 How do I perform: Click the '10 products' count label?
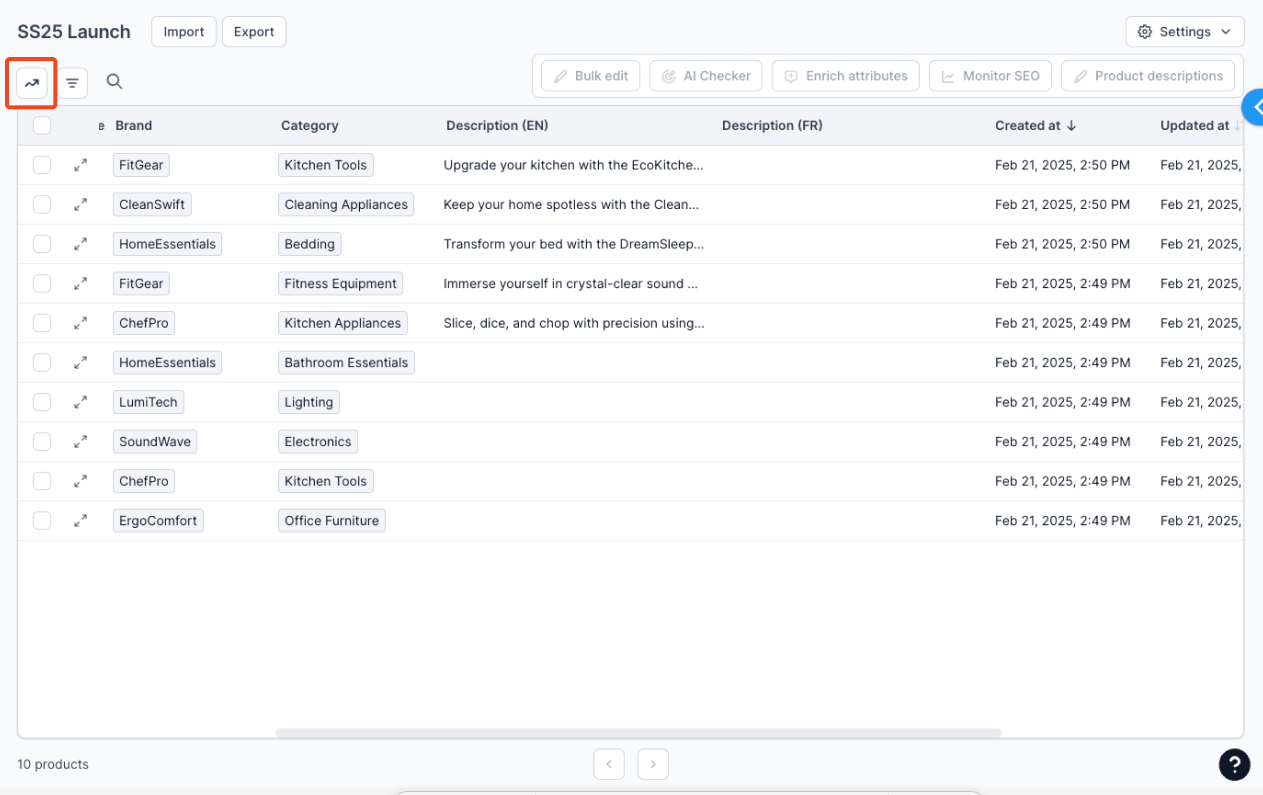[53, 764]
